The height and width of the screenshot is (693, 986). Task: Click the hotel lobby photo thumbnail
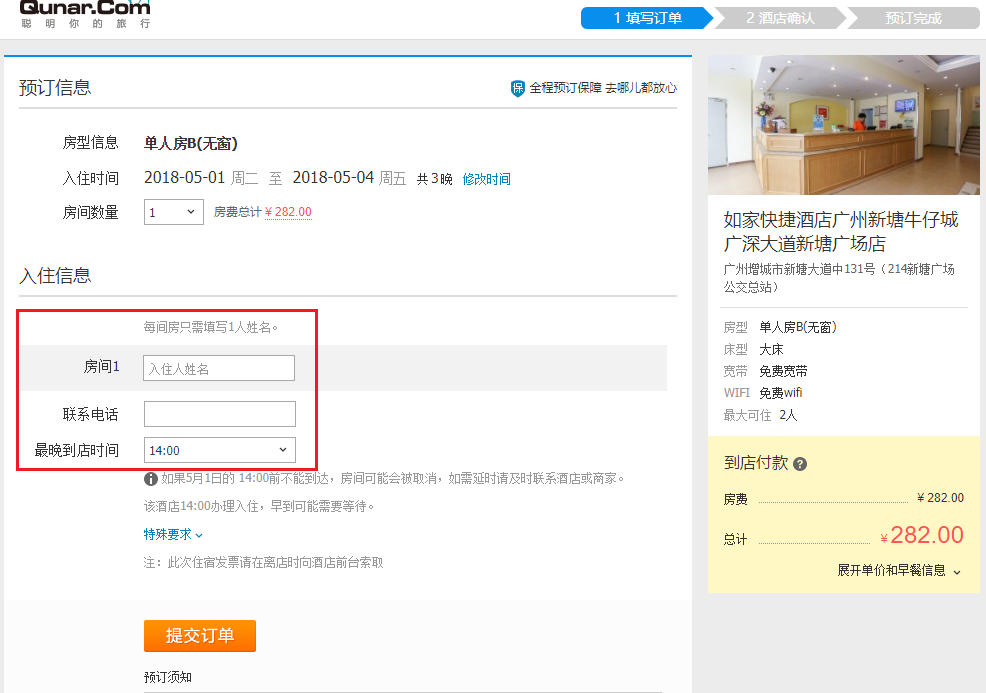tap(843, 123)
